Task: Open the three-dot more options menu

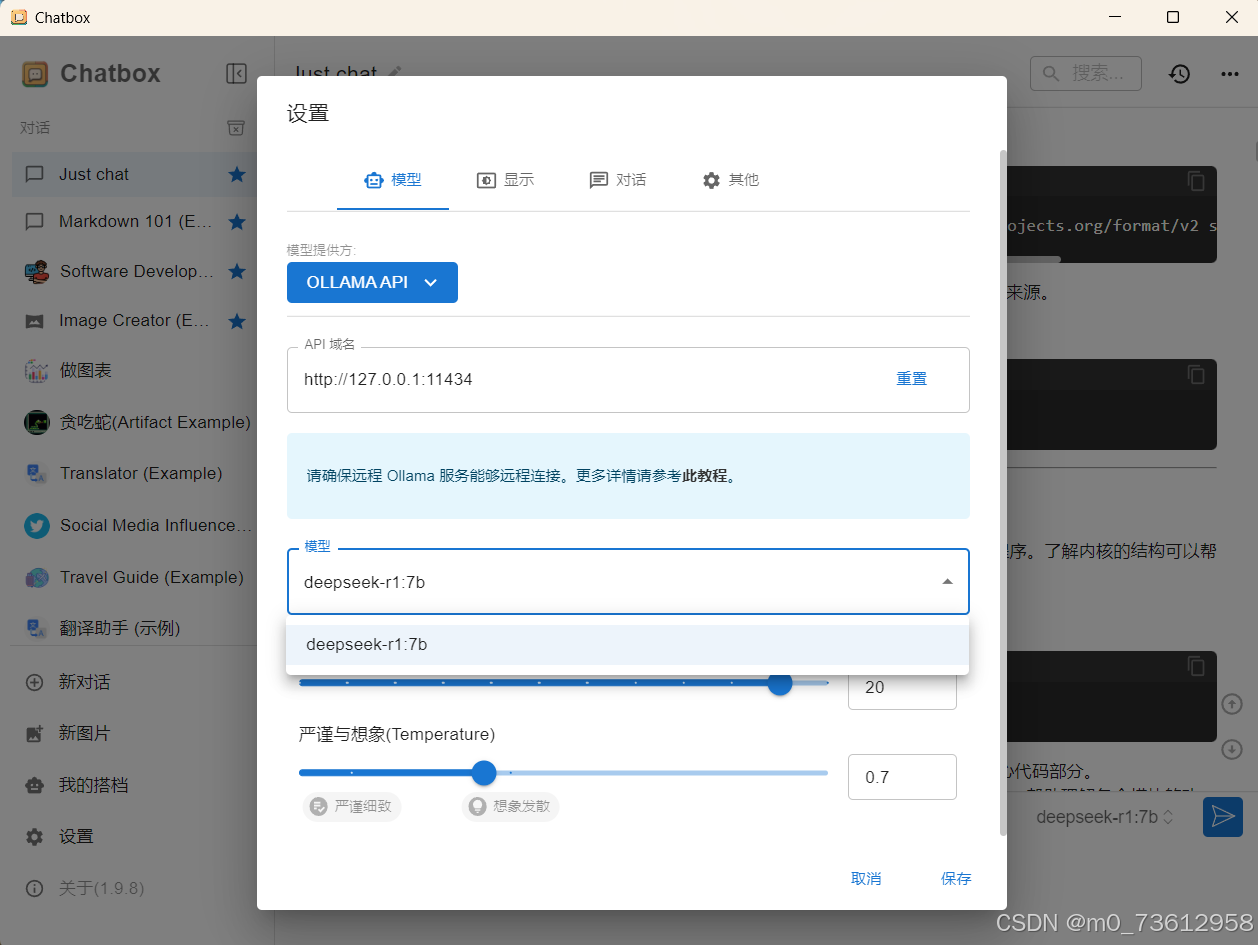Action: coord(1230,74)
